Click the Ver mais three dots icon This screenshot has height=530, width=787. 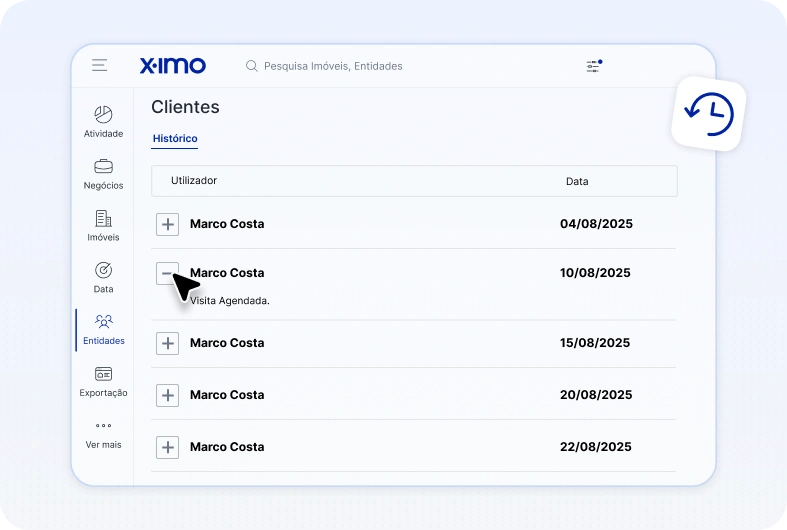[x=103, y=426]
